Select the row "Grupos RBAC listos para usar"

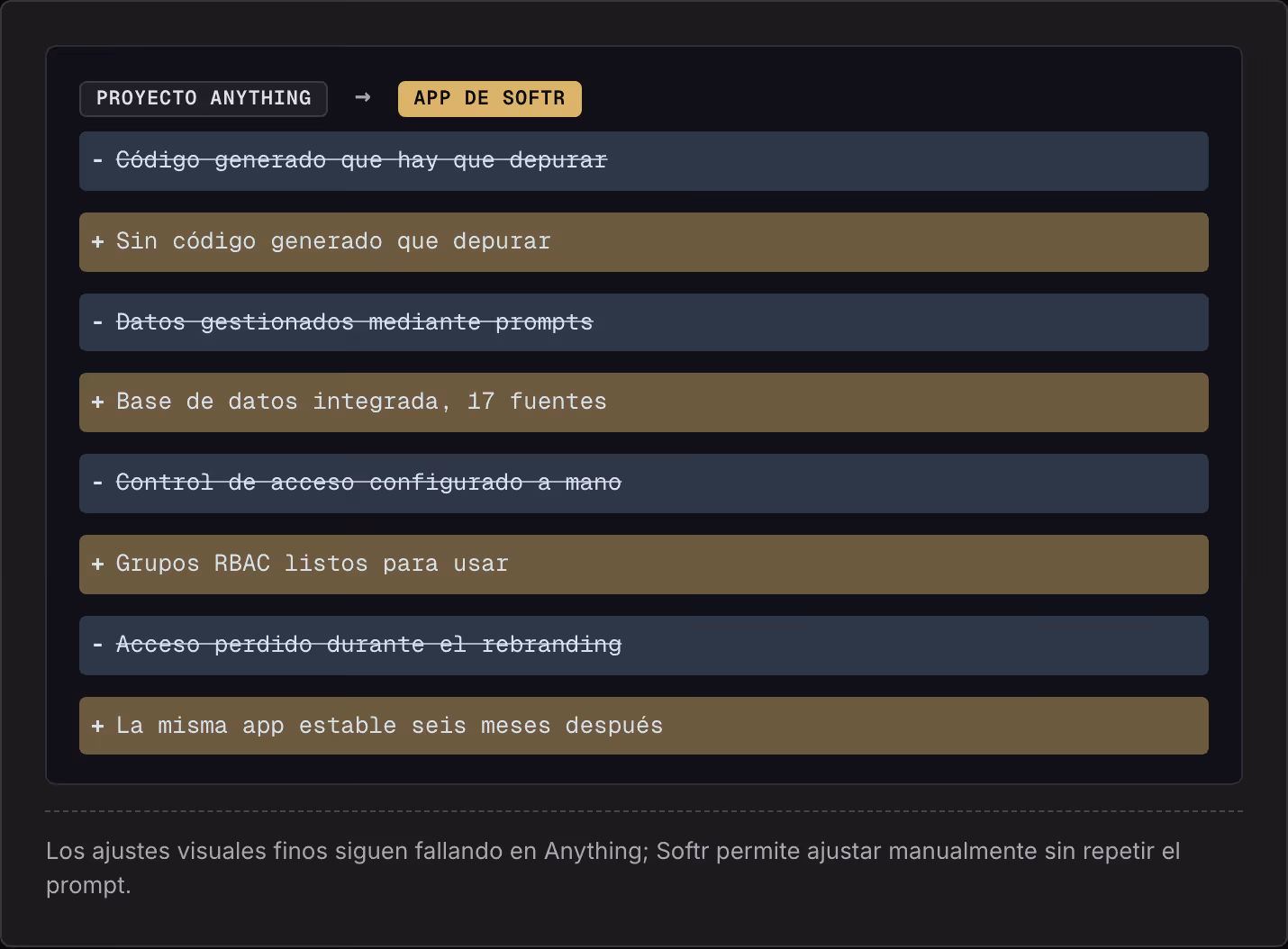pos(644,565)
